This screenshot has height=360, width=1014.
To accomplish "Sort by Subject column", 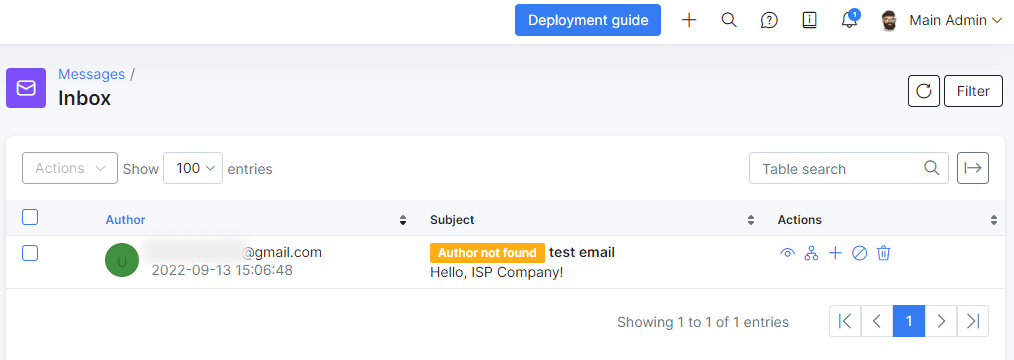I will pos(452,220).
